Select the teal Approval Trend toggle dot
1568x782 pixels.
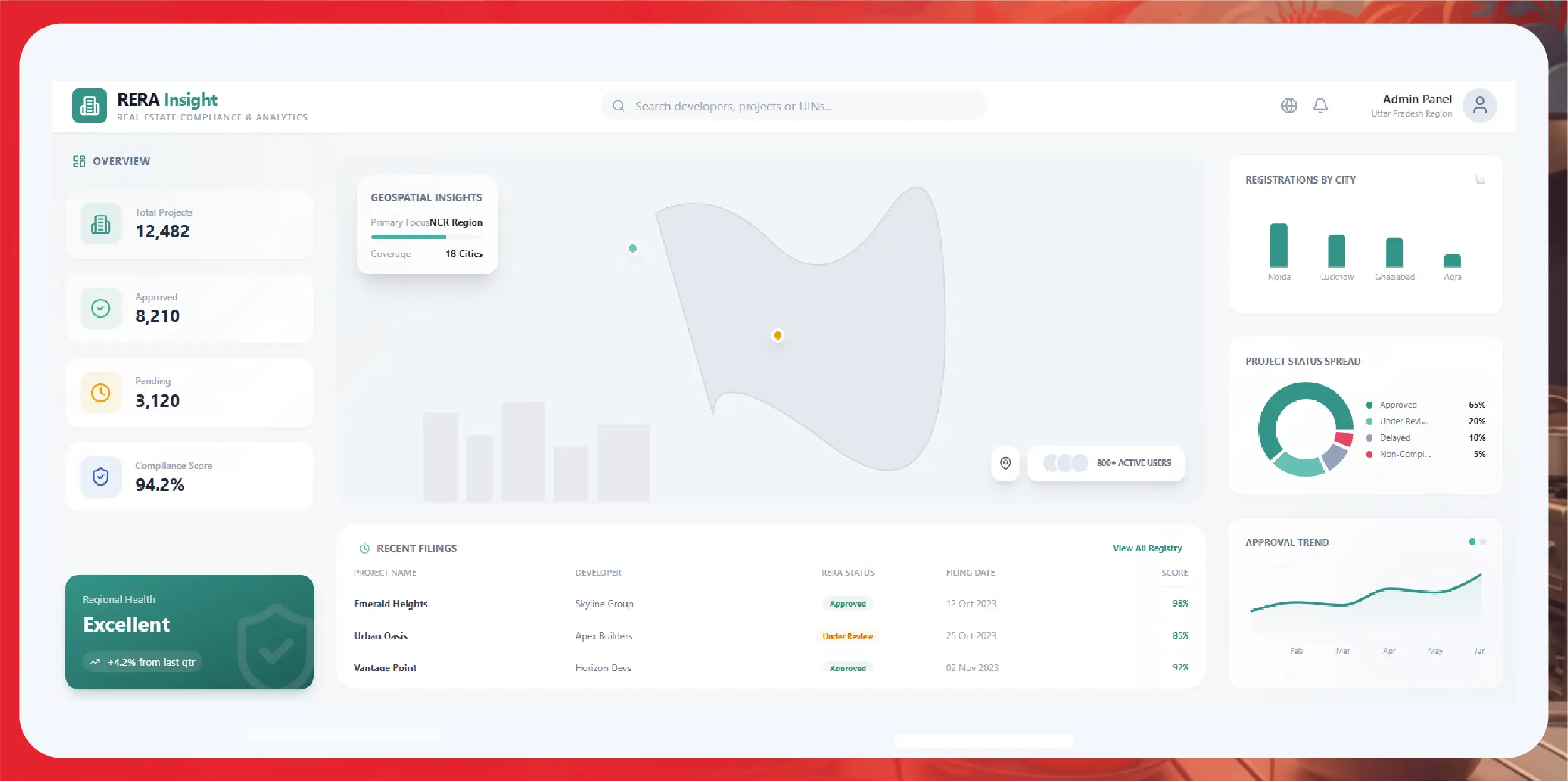[x=1471, y=542]
